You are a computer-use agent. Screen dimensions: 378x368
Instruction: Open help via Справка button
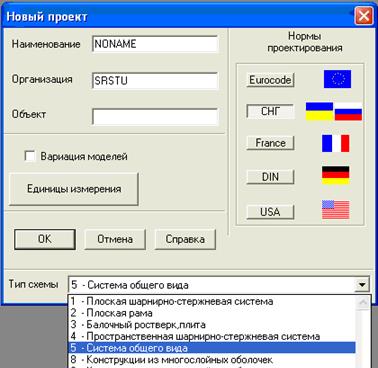point(185,239)
